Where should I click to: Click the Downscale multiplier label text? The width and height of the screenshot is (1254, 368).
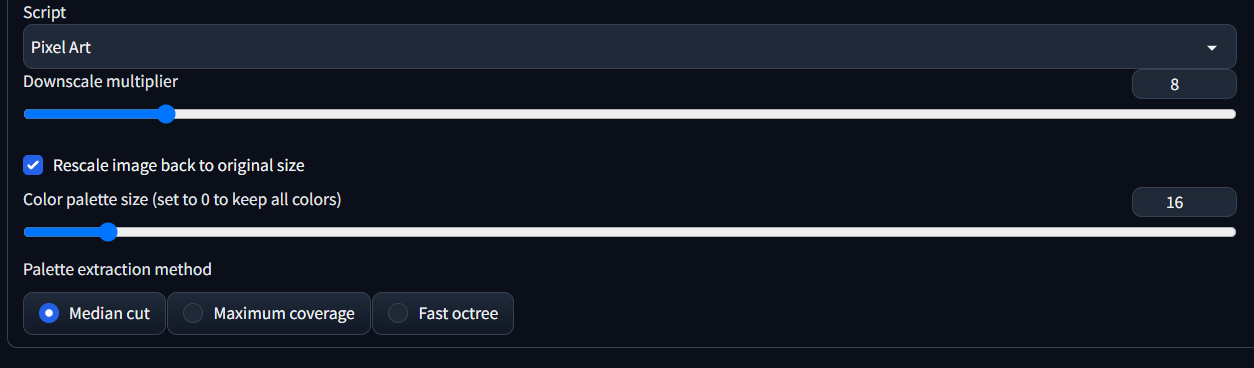pyautogui.click(x=101, y=81)
